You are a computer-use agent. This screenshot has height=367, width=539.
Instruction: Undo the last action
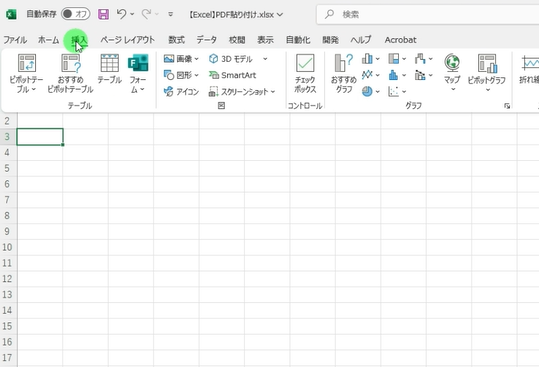click(x=121, y=14)
